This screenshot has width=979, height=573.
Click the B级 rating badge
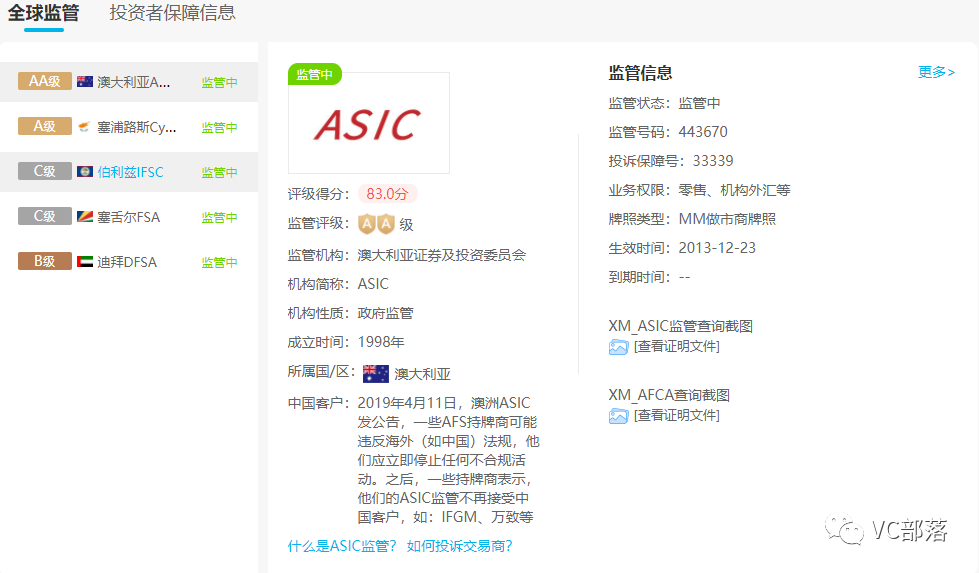tap(44, 261)
